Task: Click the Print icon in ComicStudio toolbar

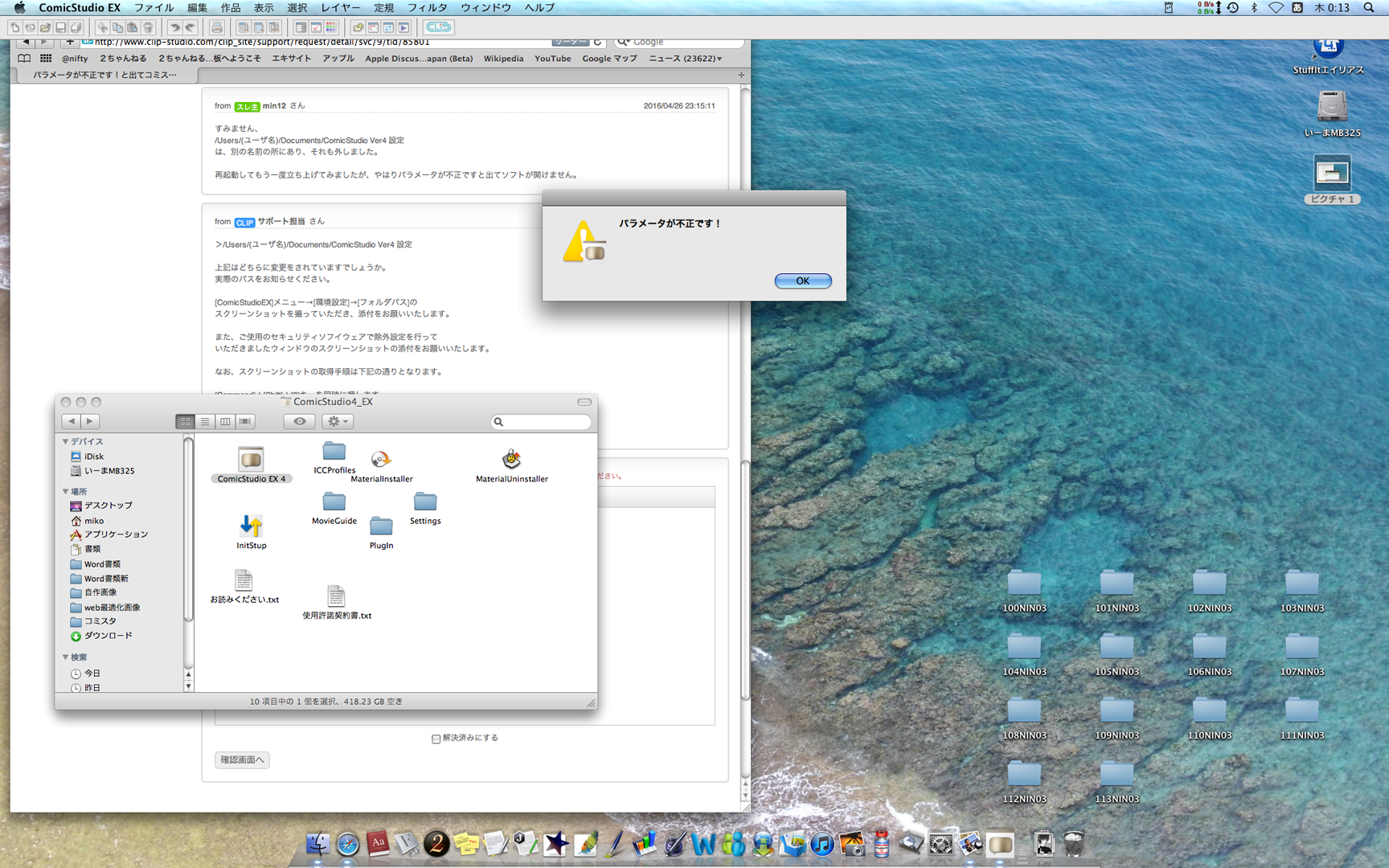Action: point(216,27)
